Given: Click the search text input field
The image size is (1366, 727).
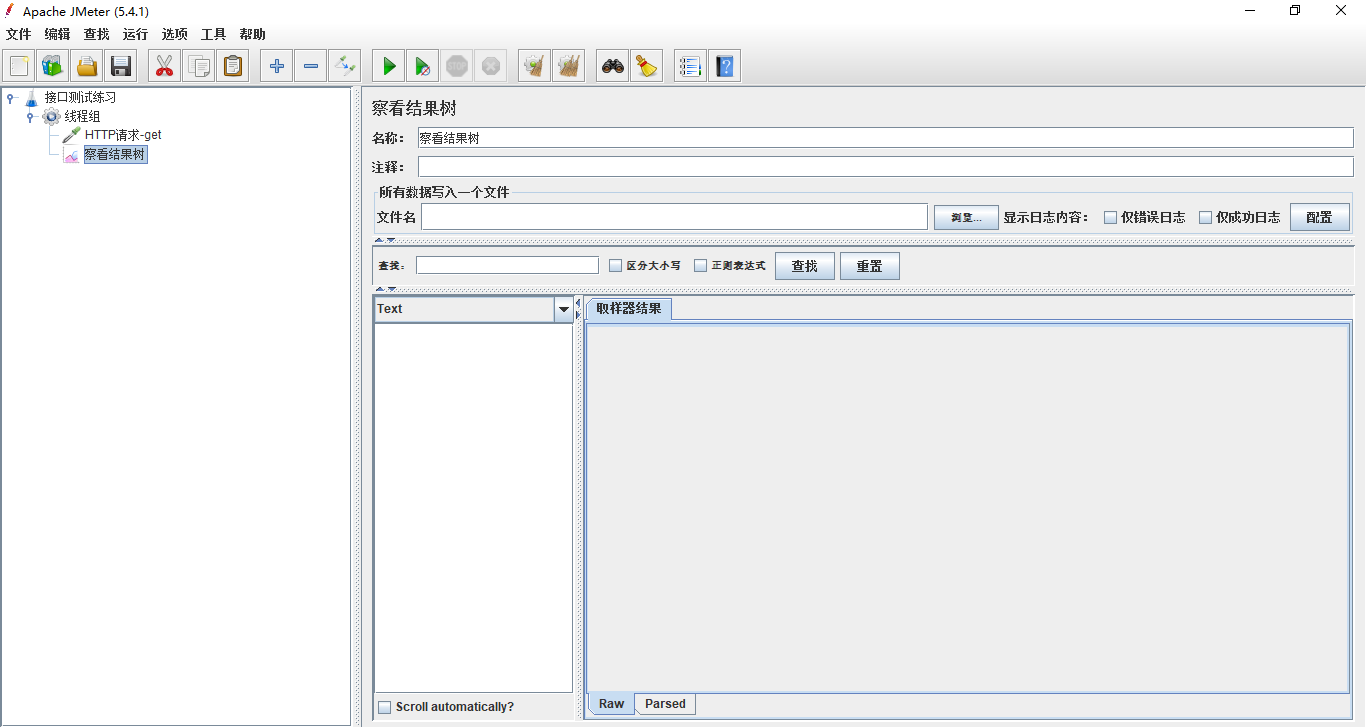Looking at the screenshot, I should (x=508, y=265).
